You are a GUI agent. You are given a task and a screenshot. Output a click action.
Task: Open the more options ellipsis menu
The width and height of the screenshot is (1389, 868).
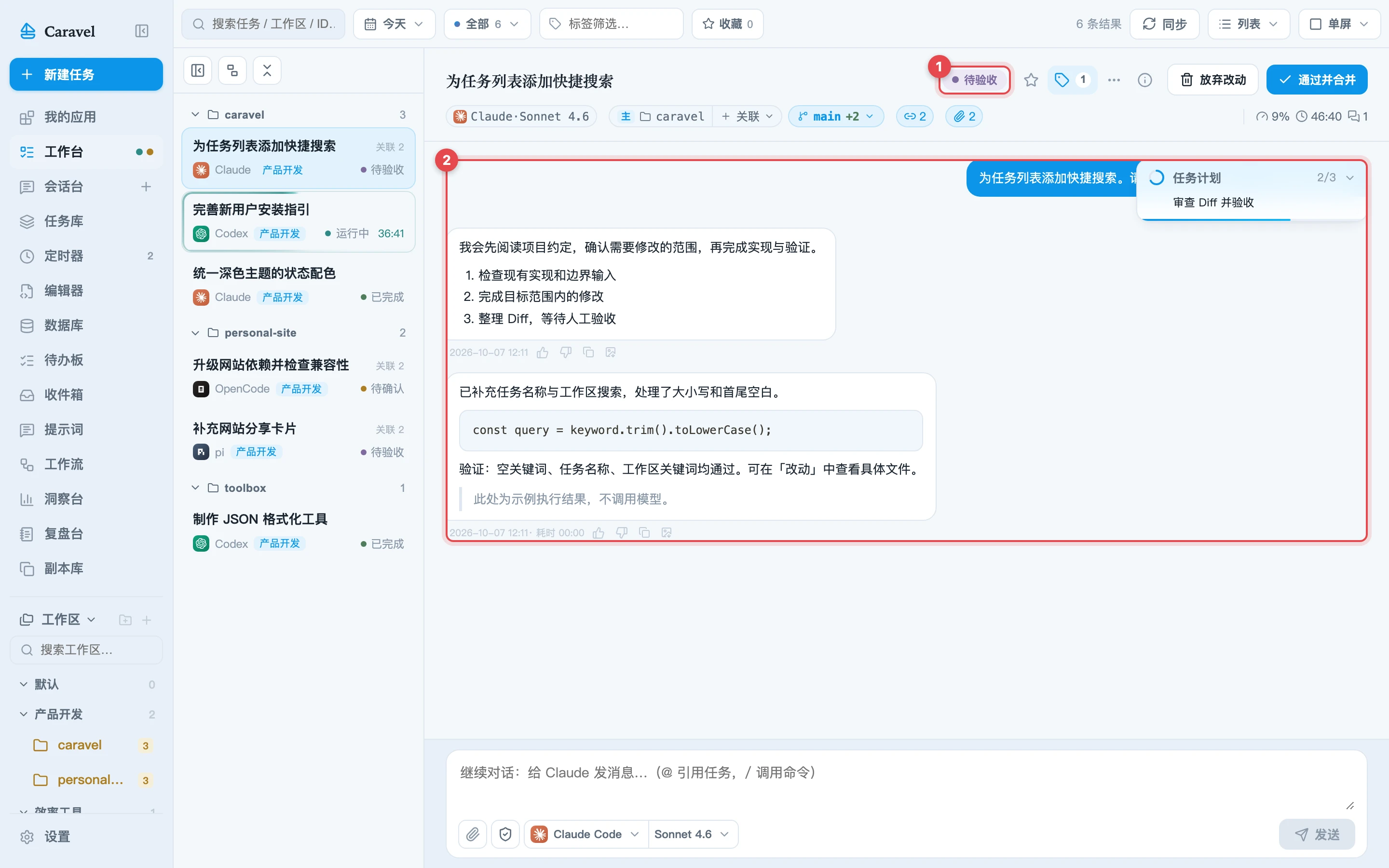point(1114,80)
